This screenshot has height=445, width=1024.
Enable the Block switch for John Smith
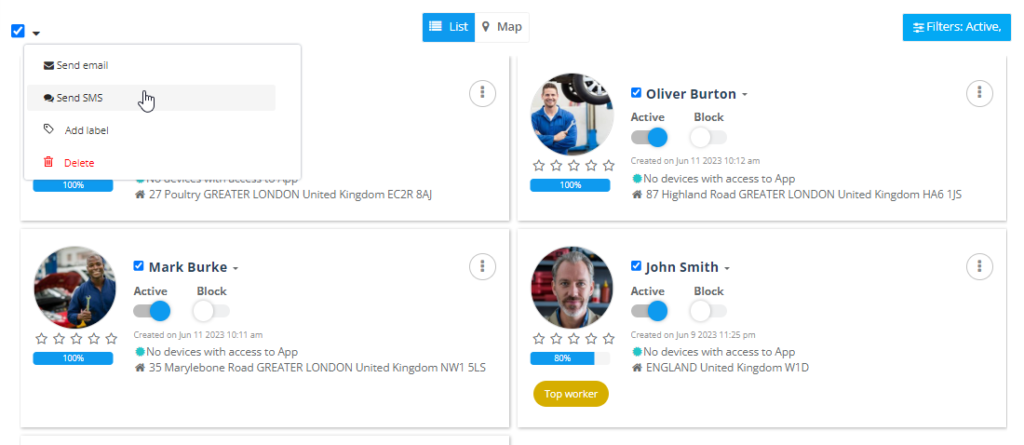tap(708, 311)
